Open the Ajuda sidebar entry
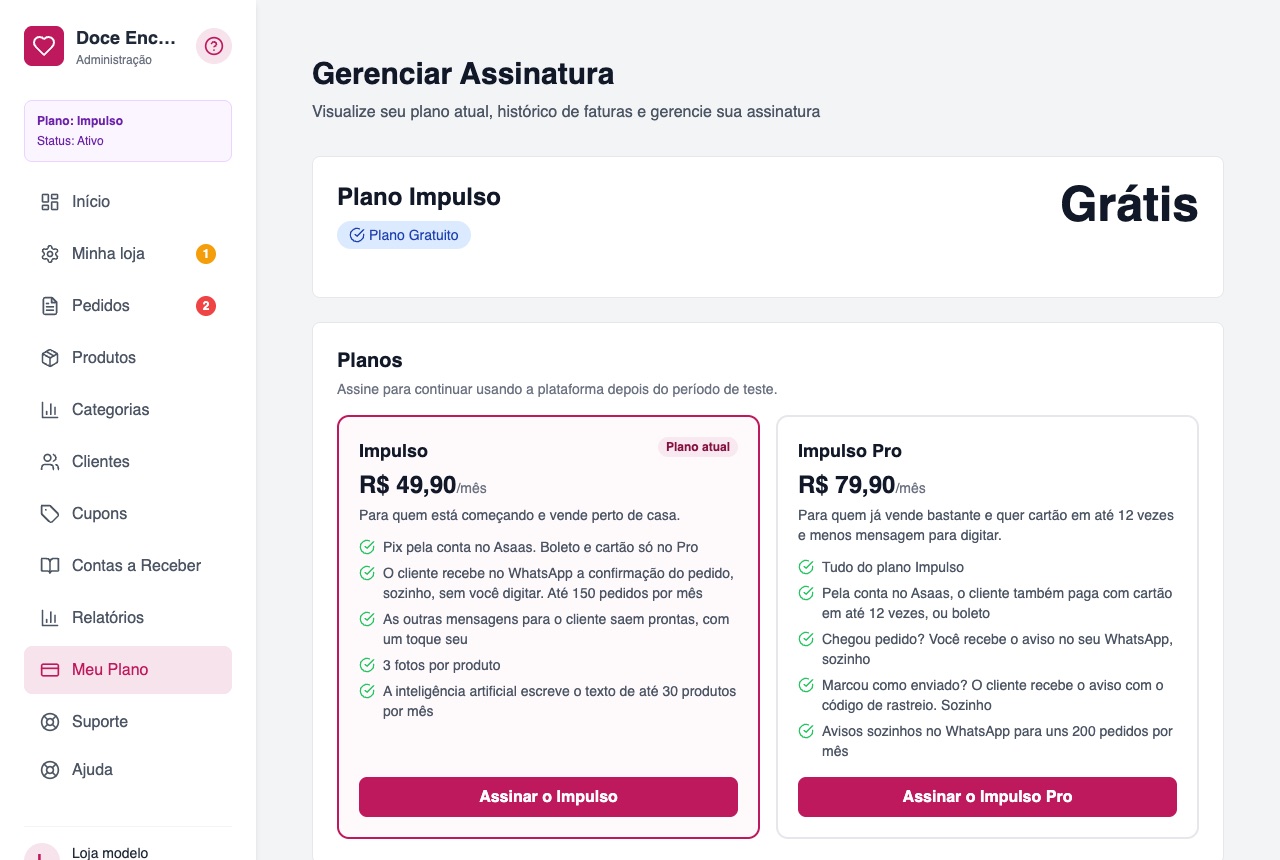 tap(128, 770)
